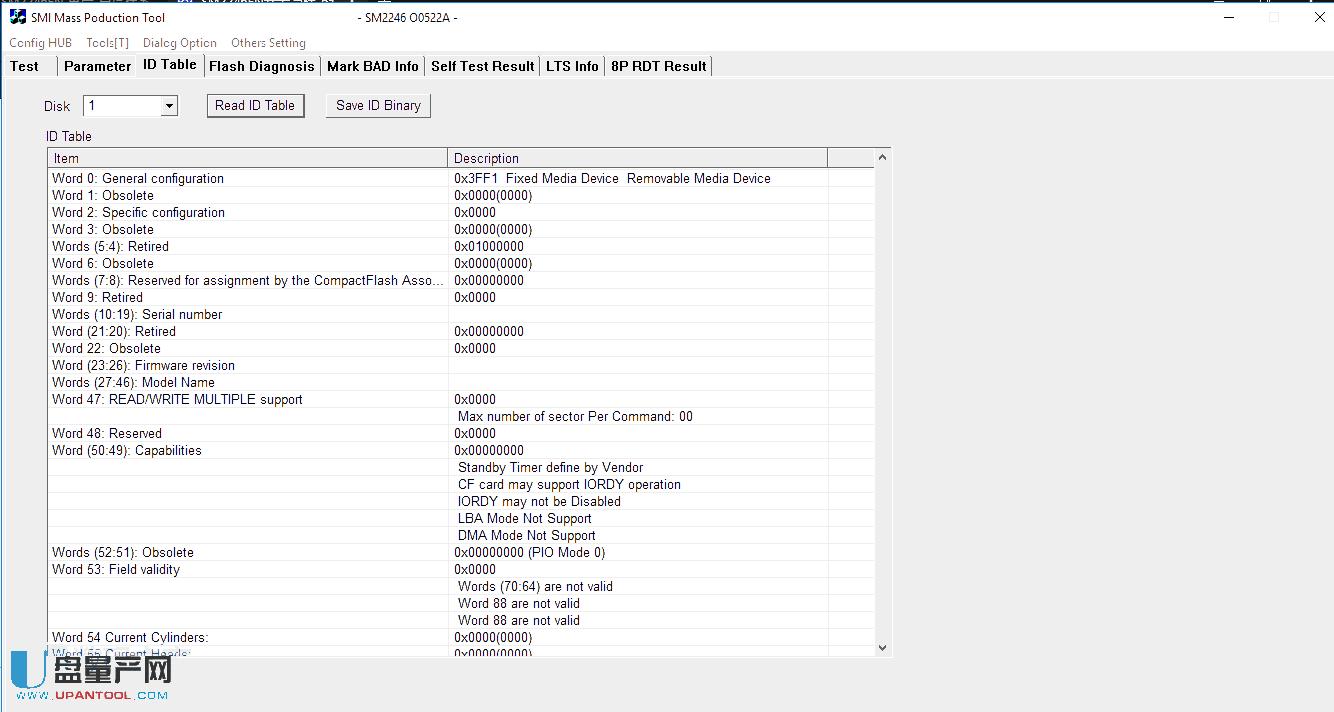Open the LTS Info tab
The height and width of the screenshot is (712, 1334).
coord(572,66)
